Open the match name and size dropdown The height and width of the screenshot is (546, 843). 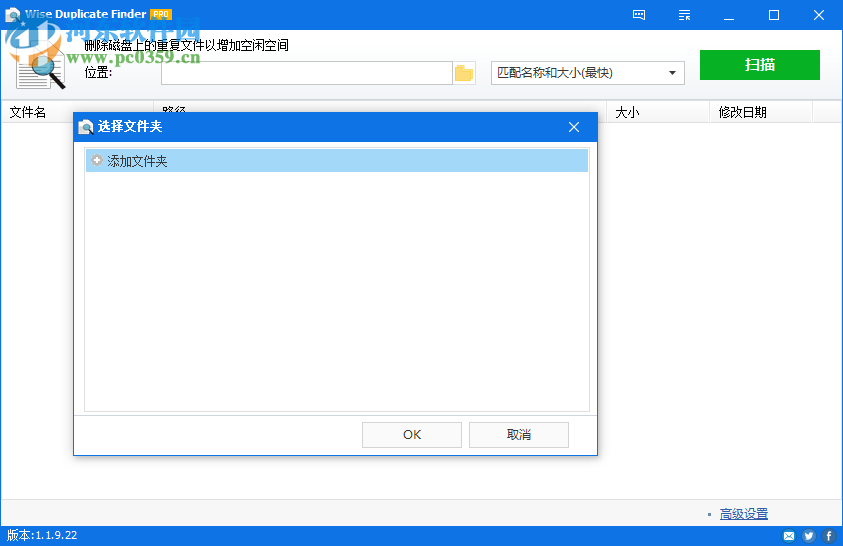(588, 73)
